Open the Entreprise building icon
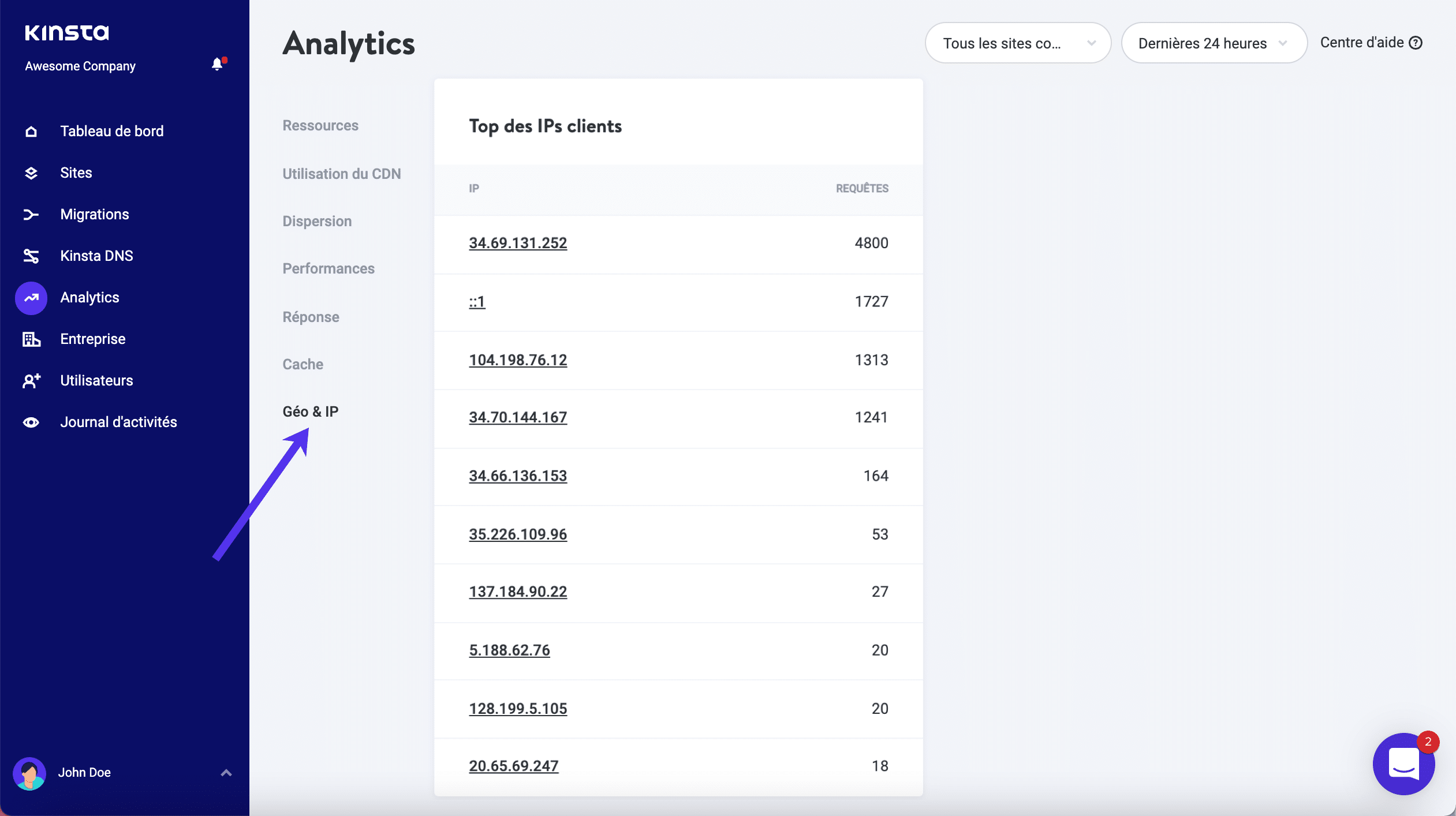 click(31, 339)
